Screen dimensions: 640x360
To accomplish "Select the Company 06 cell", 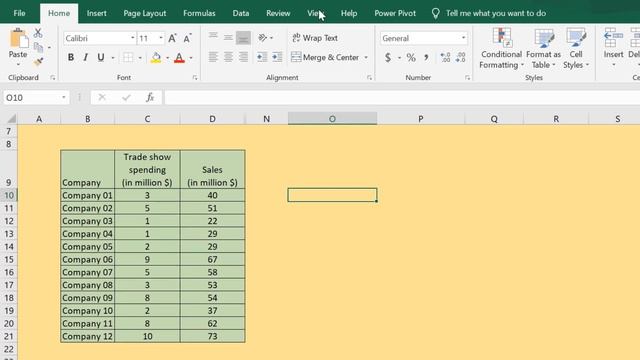I will pos(87,259).
